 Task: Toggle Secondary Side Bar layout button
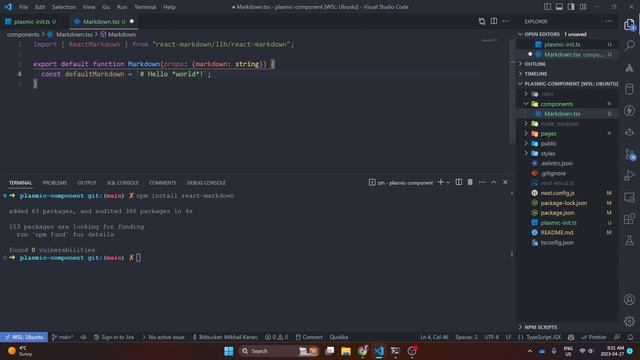click(x=571, y=7)
